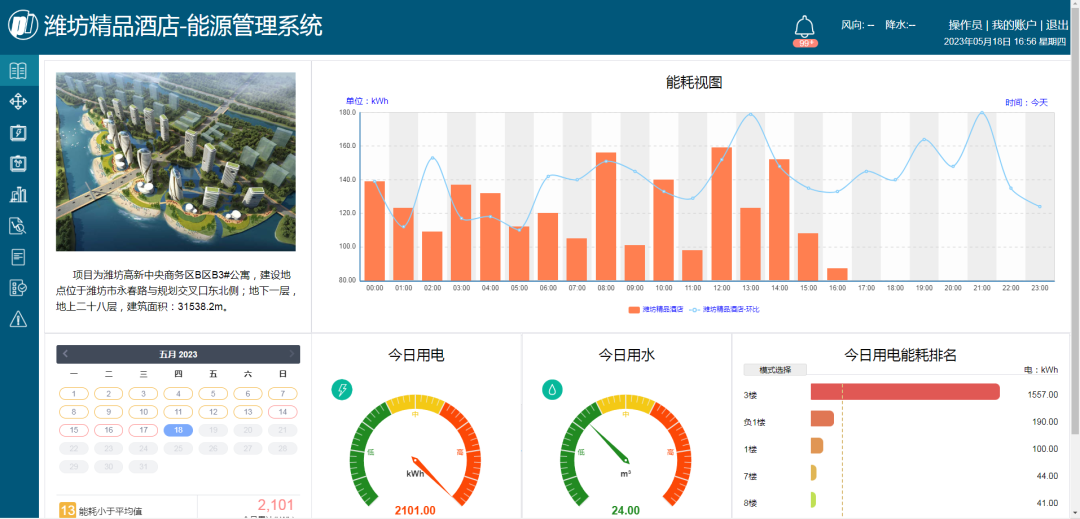
Task: Click the notification bell icon
Action: pos(804,26)
